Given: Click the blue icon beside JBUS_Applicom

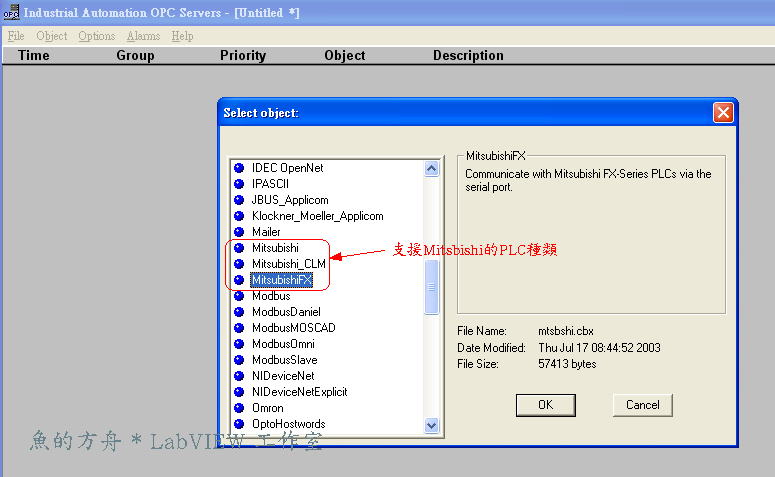Looking at the screenshot, I should click(239, 200).
